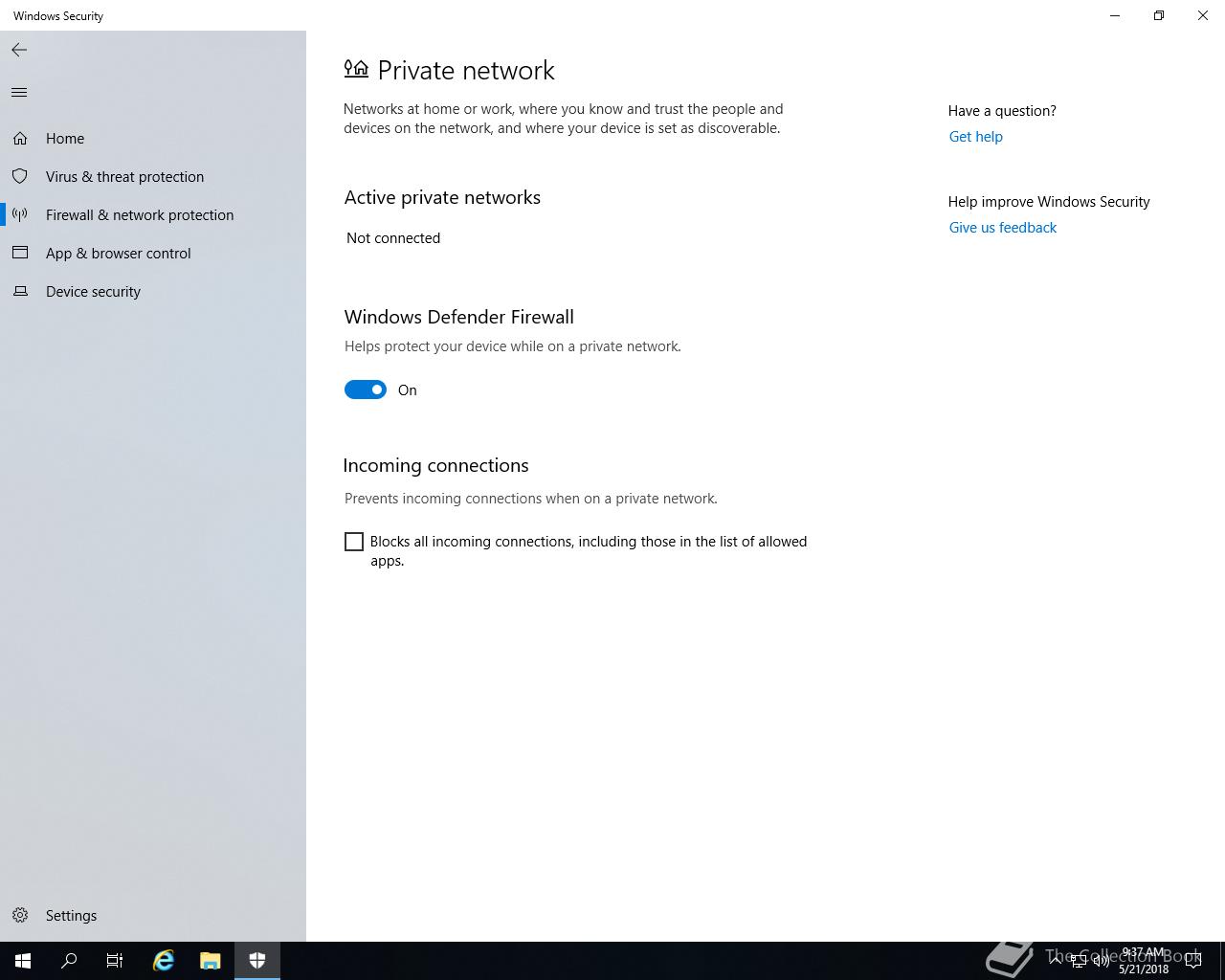
Task: Open the Windows Start menu
Action: pos(23,961)
